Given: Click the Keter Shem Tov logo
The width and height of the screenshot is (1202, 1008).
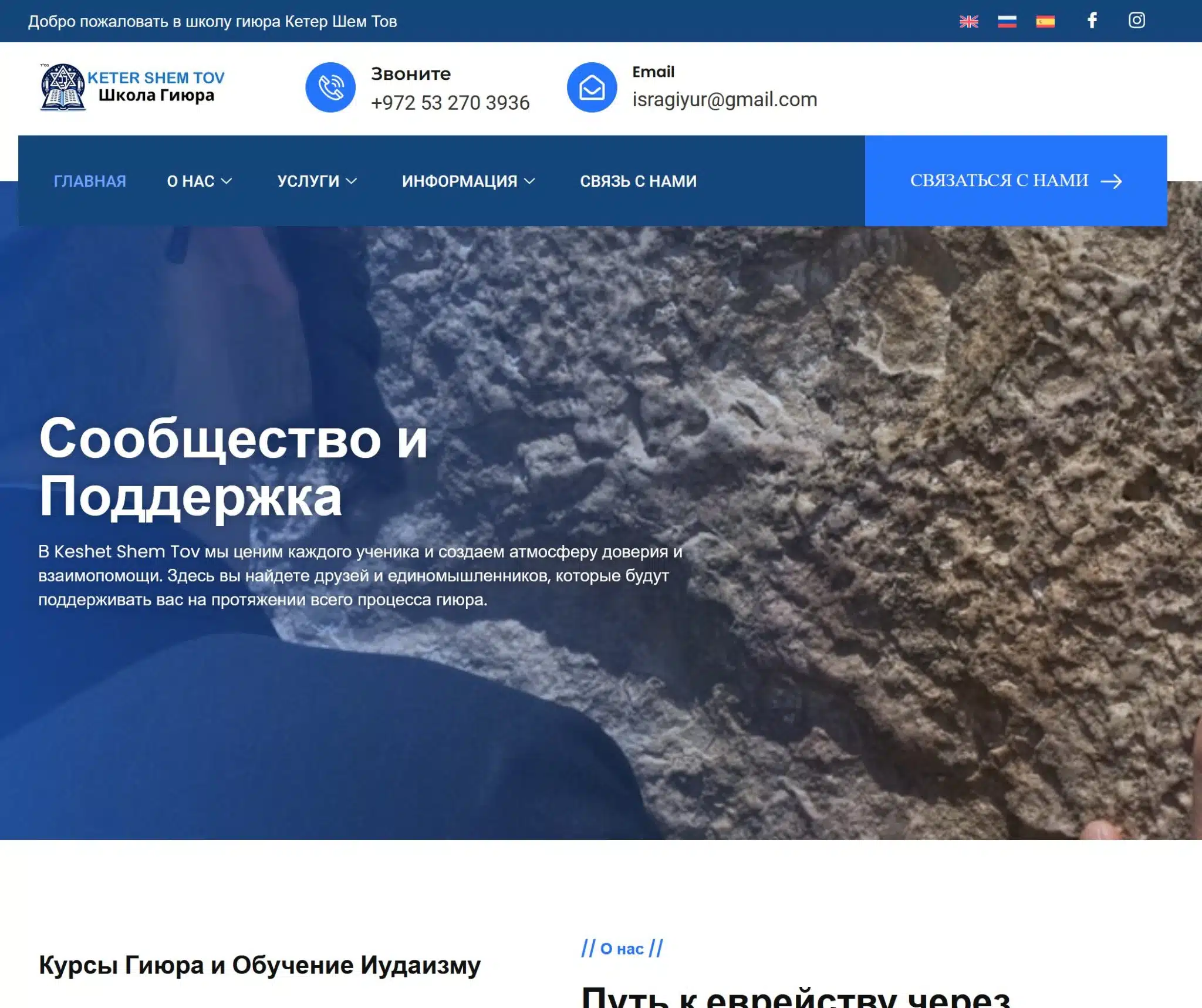Looking at the screenshot, I should (133, 87).
